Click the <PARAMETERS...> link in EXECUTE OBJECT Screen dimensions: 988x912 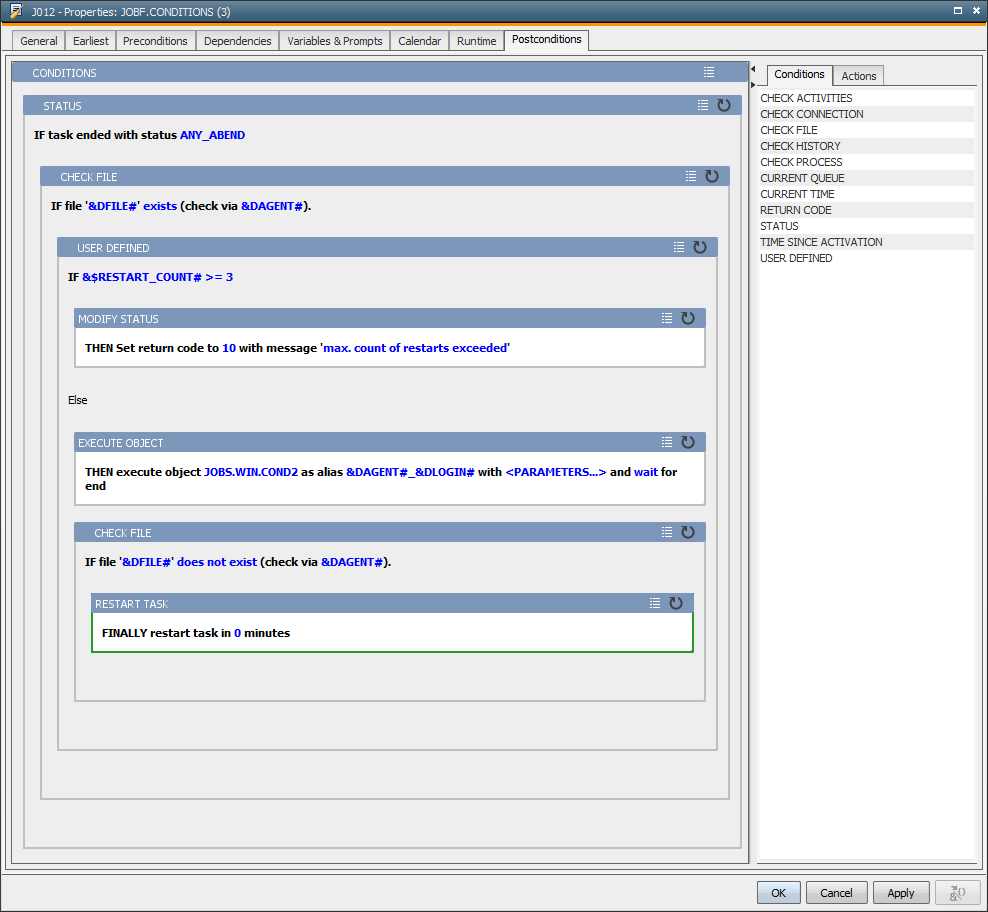point(556,472)
